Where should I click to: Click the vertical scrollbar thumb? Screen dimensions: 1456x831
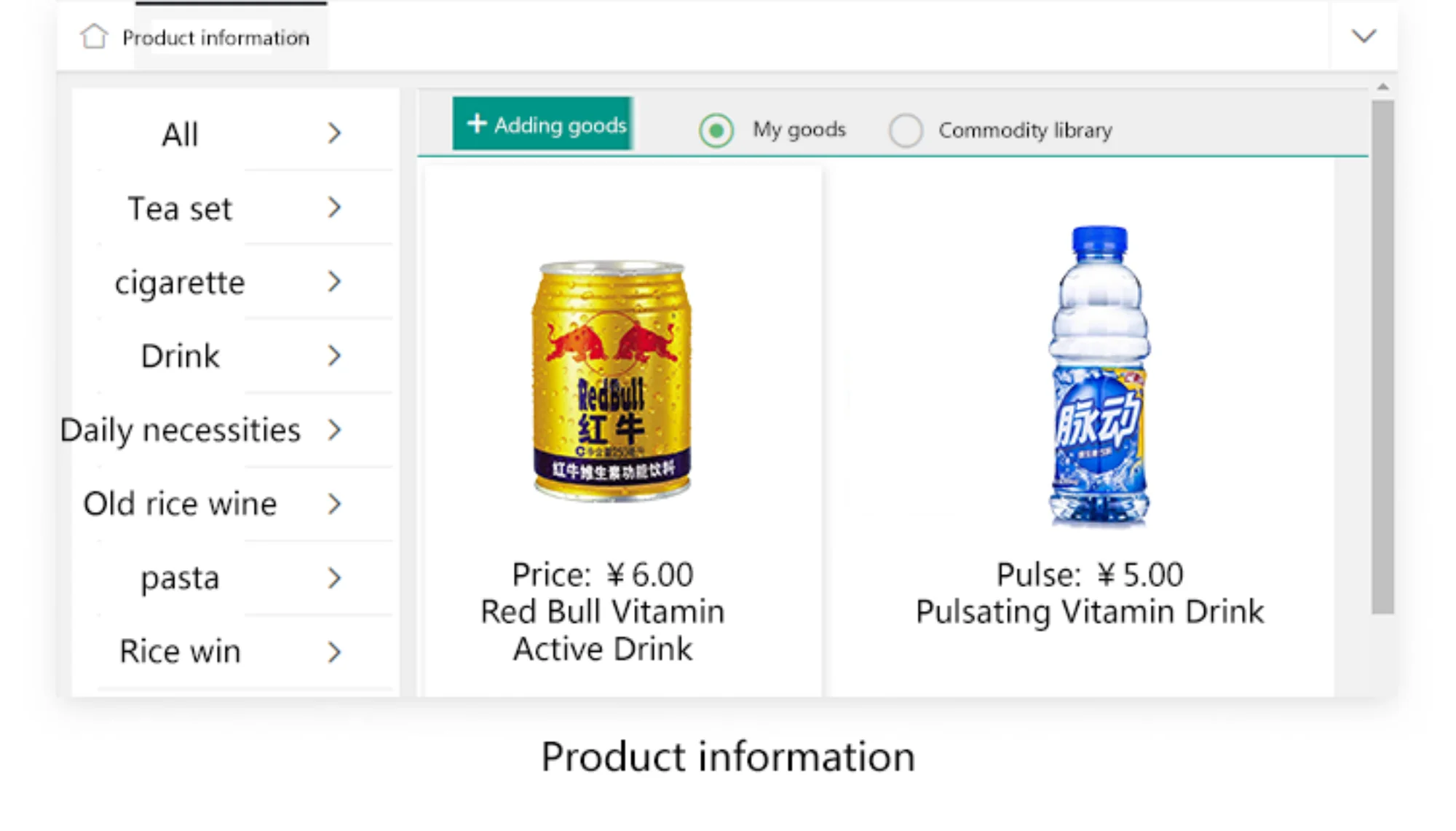click(1382, 357)
